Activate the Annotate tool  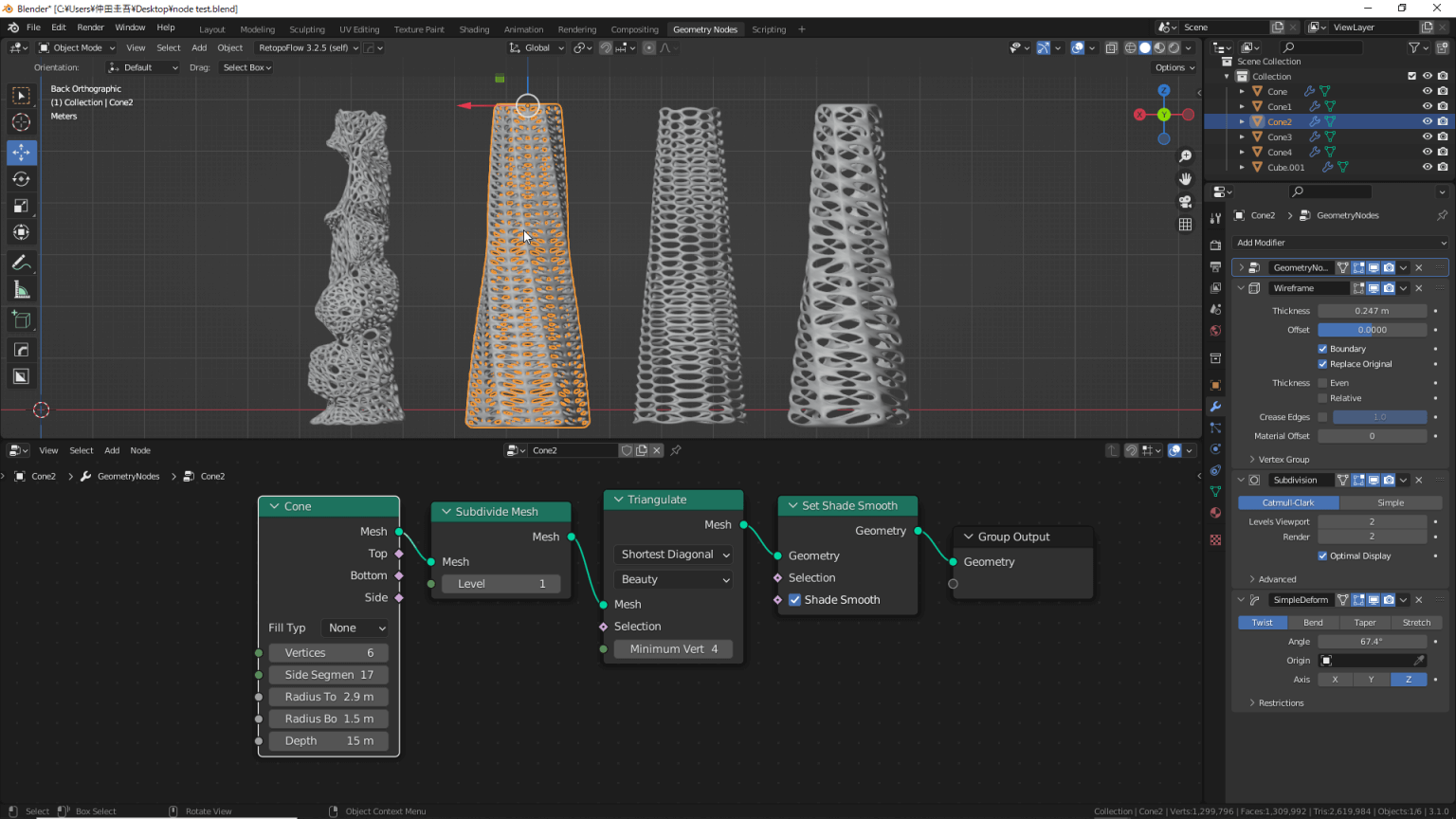(x=21, y=263)
